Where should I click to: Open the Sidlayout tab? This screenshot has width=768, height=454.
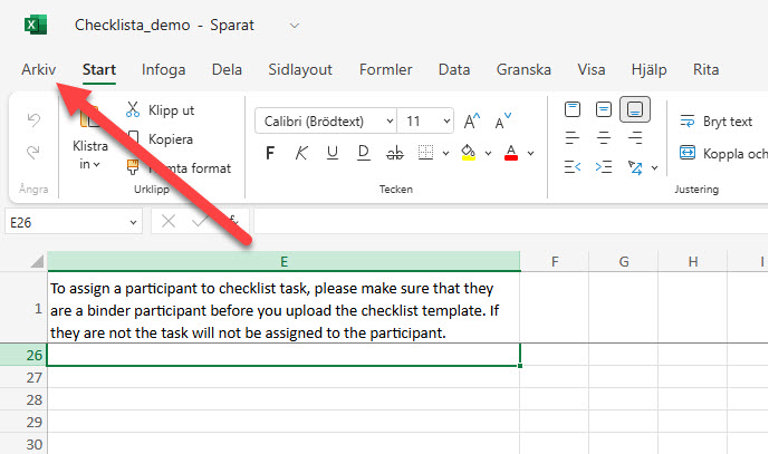click(x=300, y=70)
